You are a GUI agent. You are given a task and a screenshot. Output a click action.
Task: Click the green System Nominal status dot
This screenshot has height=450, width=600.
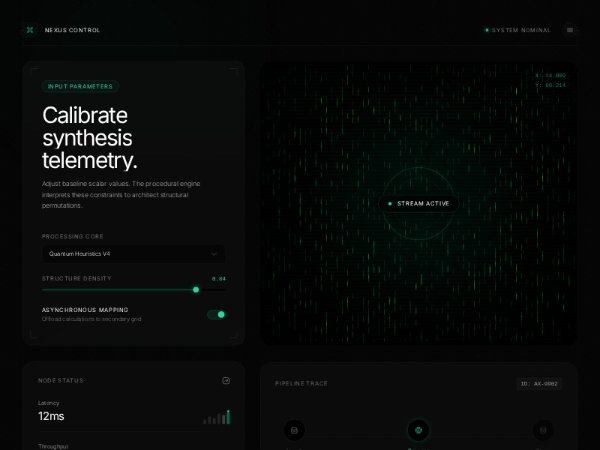click(487, 30)
